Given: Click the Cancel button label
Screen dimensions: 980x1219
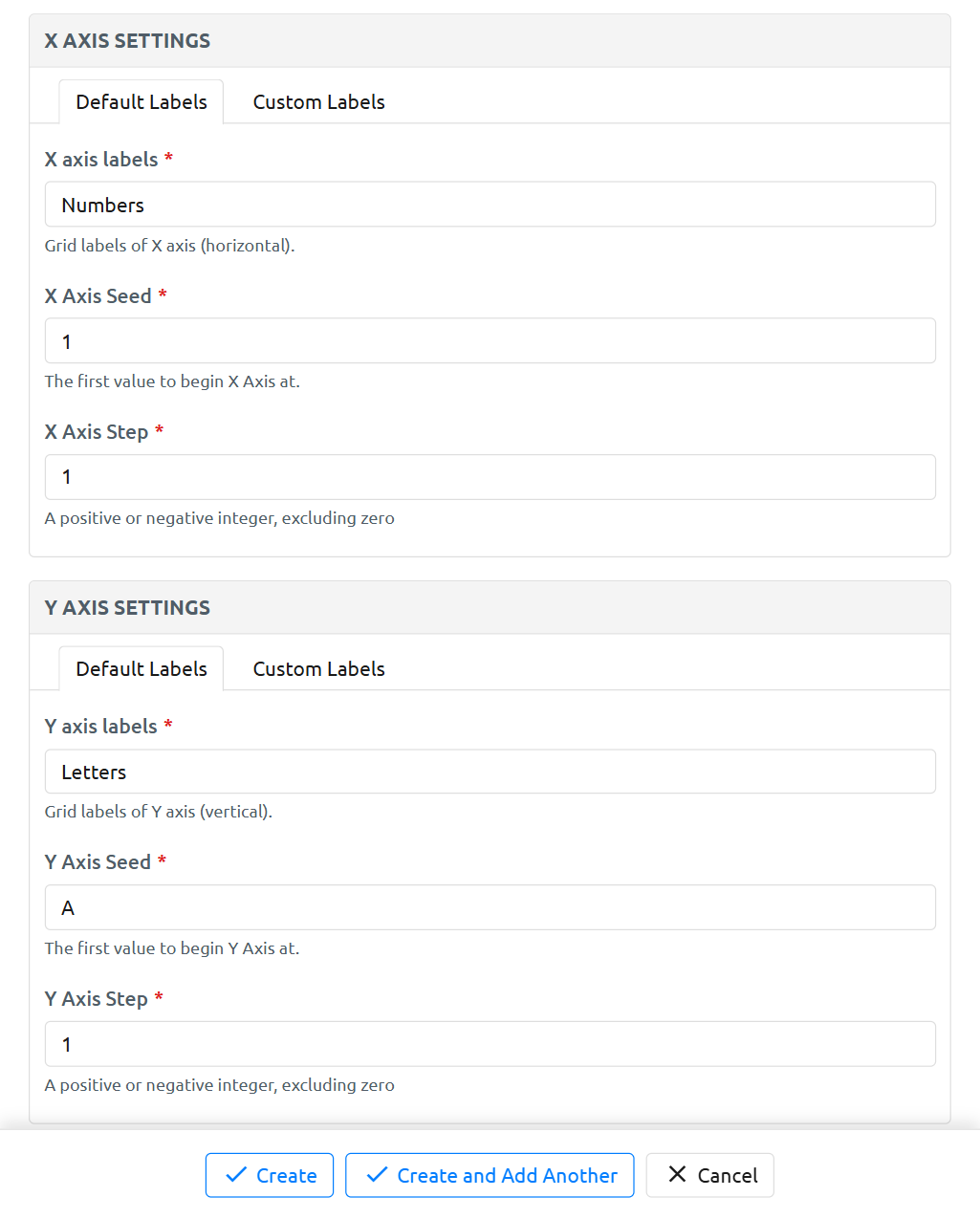Looking at the screenshot, I should coord(728,1176).
